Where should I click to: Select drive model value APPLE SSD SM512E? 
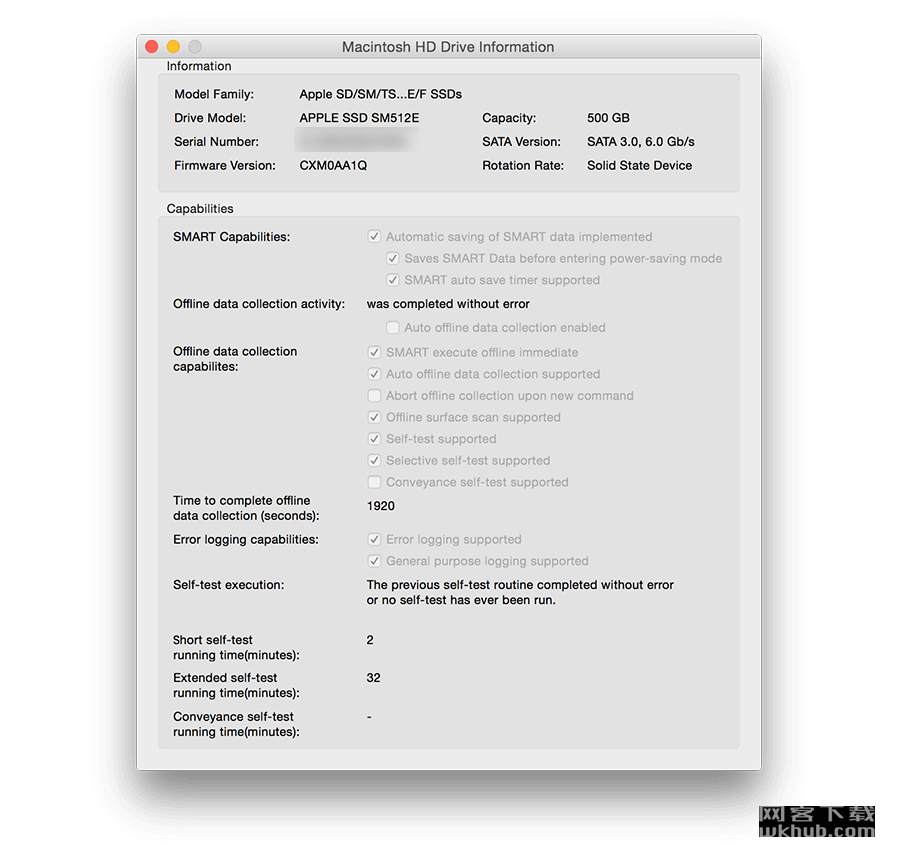coord(359,118)
